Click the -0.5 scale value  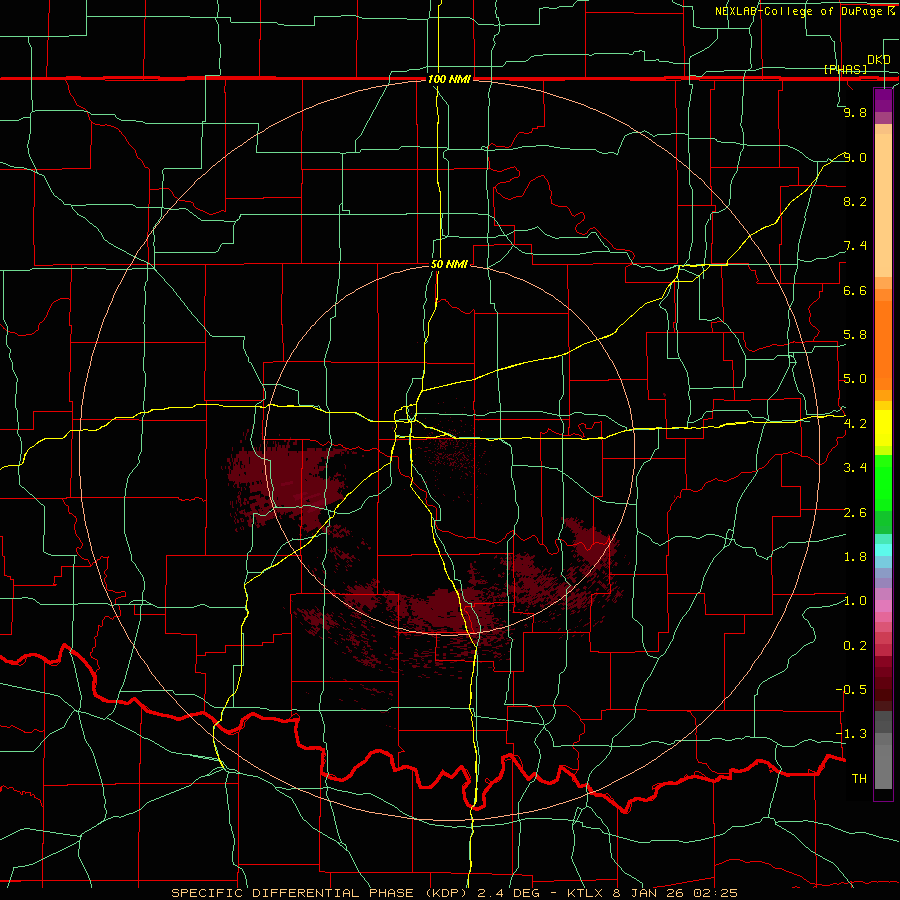click(x=851, y=689)
